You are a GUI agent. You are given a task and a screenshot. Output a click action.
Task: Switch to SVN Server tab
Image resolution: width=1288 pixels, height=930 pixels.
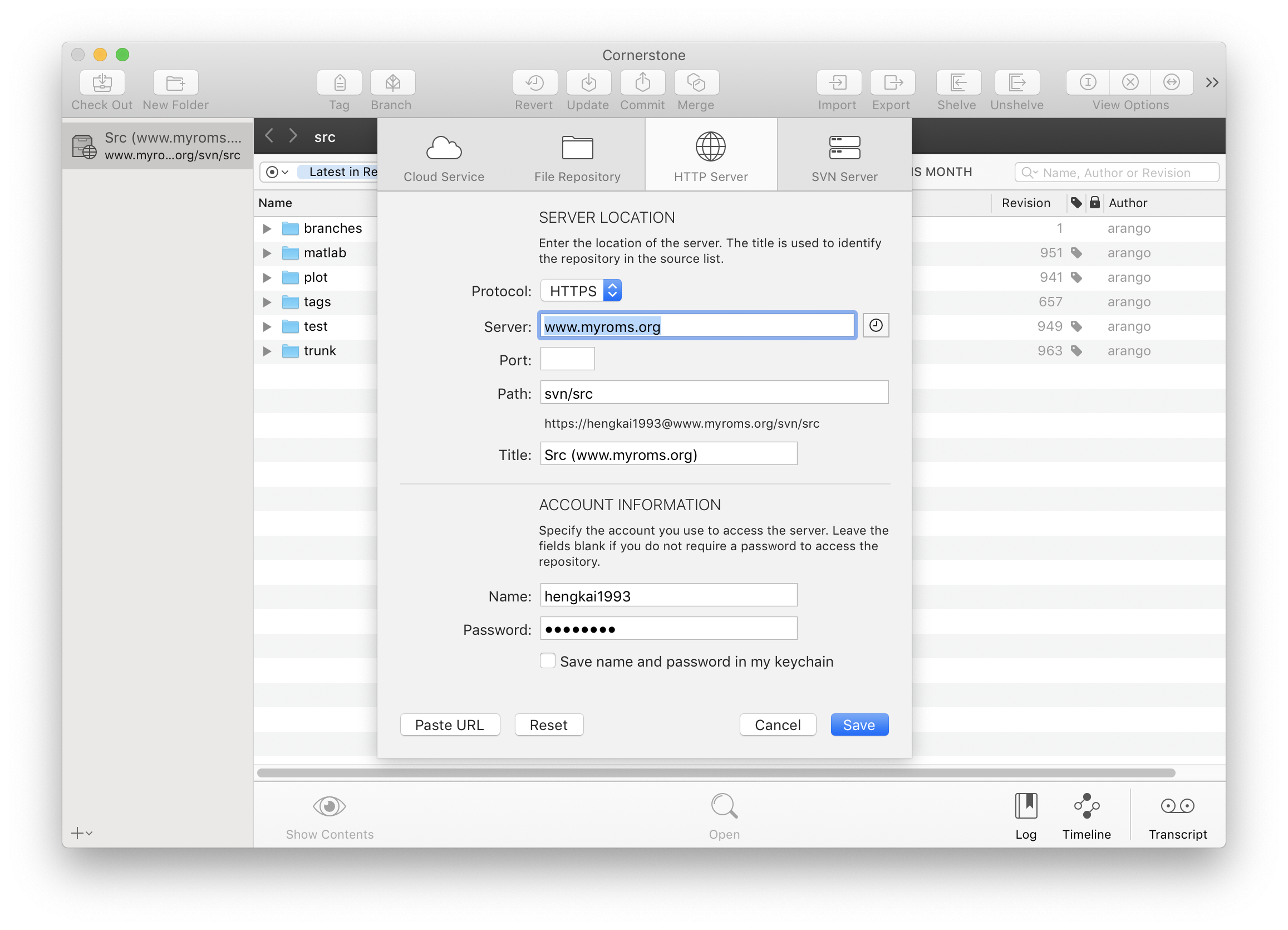pyautogui.click(x=843, y=155)
